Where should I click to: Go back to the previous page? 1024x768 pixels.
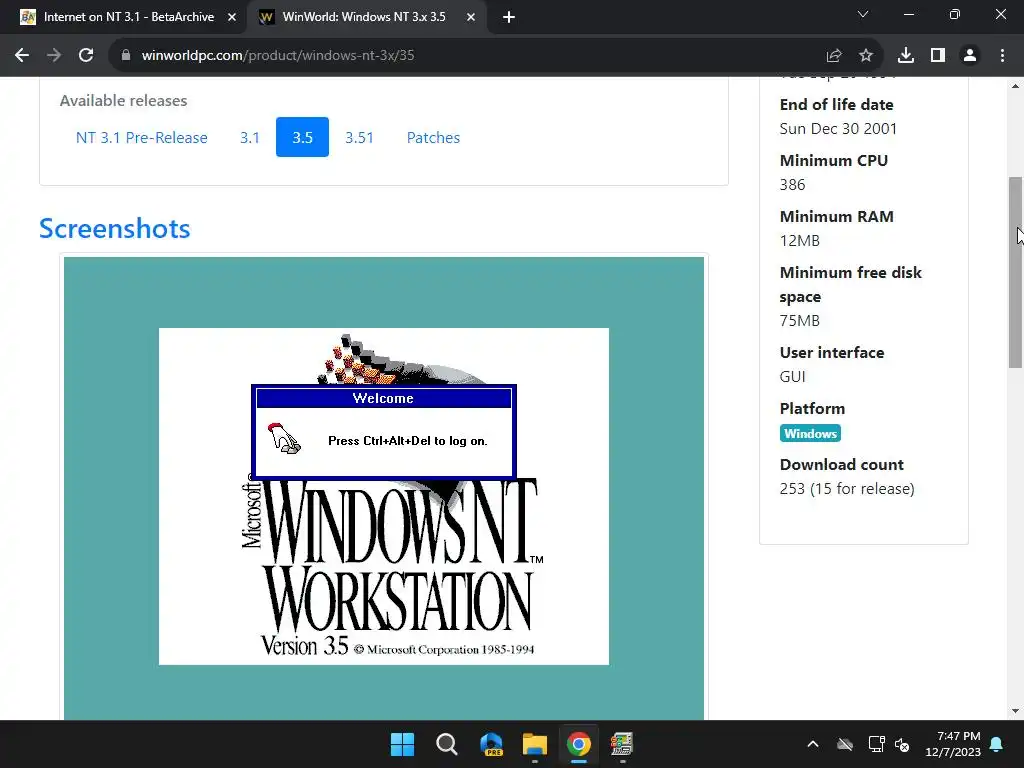click(x=22, y=56)
